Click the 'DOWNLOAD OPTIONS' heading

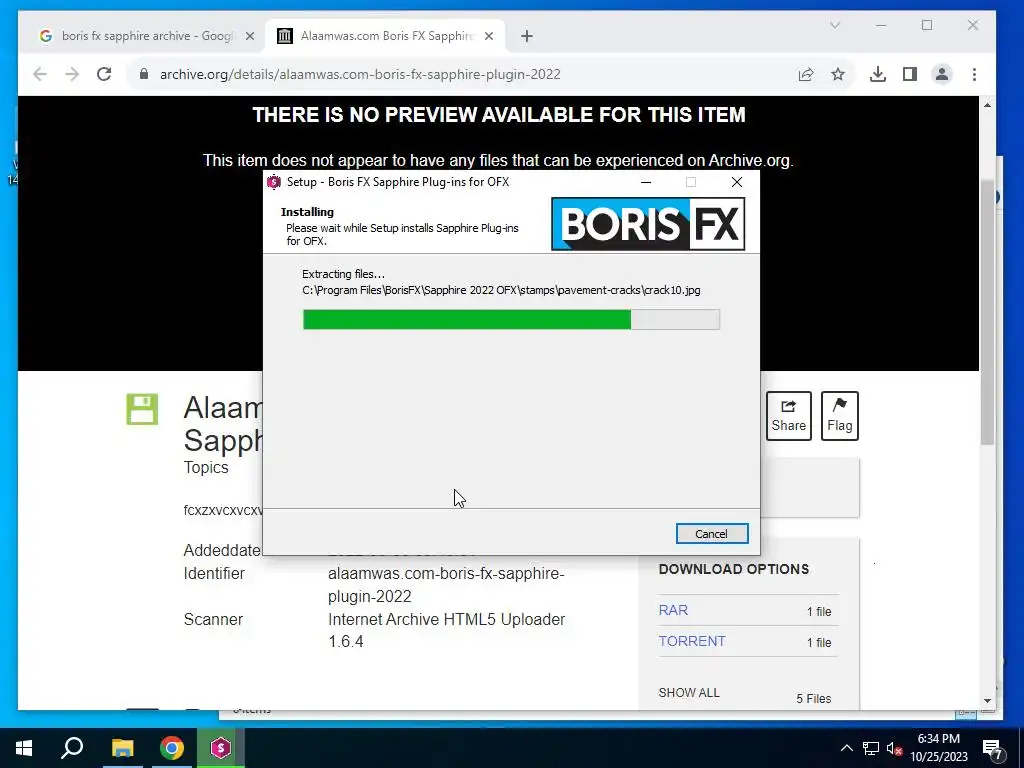coord(733,569)
